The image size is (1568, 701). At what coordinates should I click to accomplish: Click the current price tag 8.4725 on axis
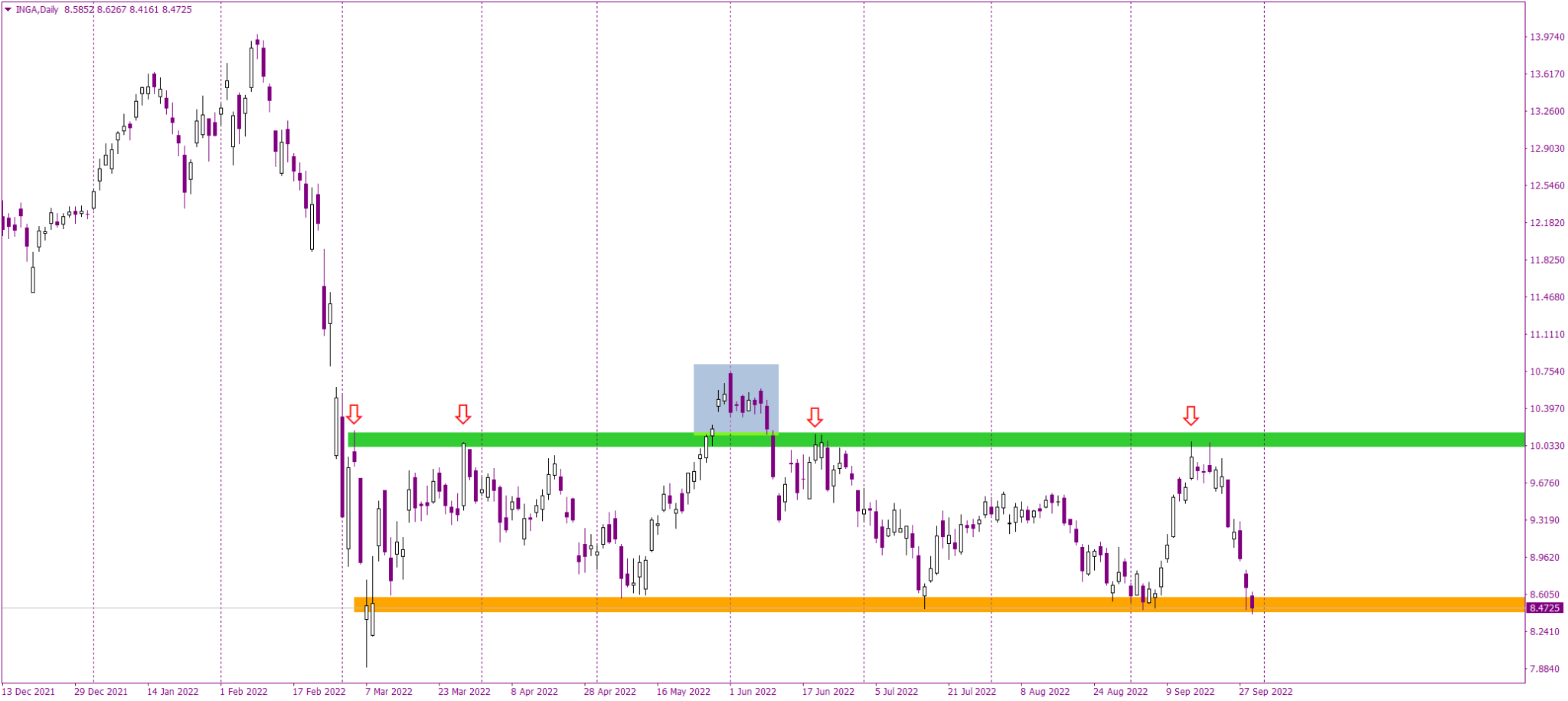pyautogui.click(x=1544, y=608)
